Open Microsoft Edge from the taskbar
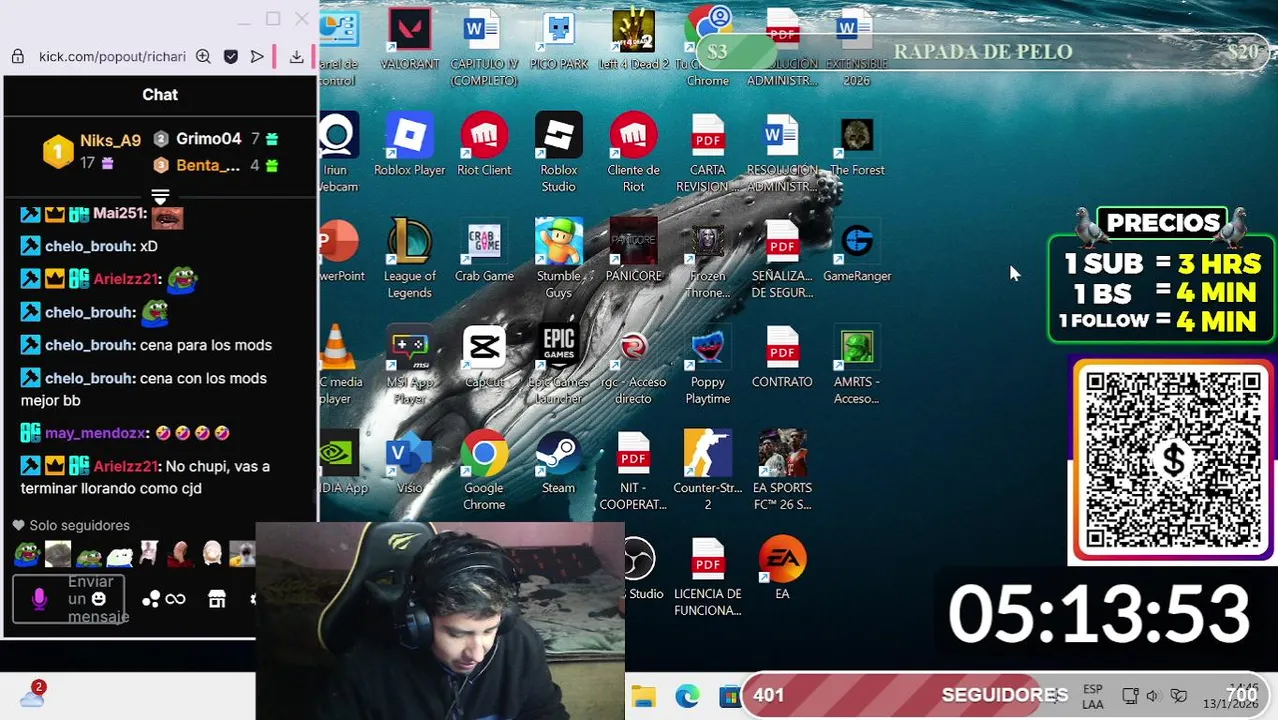This screenshot has width=1278, height=720. point(687,696)
